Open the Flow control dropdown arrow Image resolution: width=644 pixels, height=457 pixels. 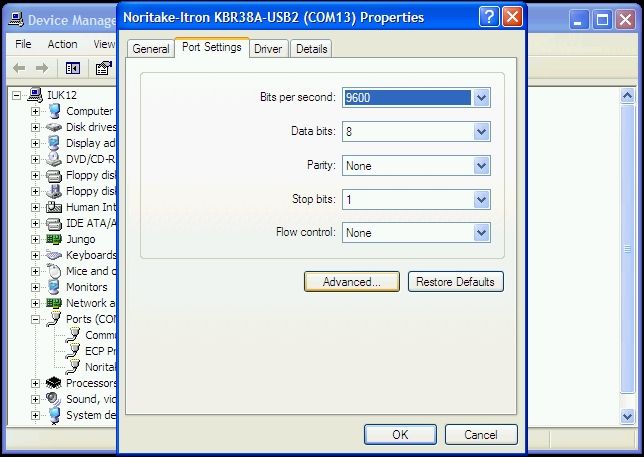coord(481,233)
